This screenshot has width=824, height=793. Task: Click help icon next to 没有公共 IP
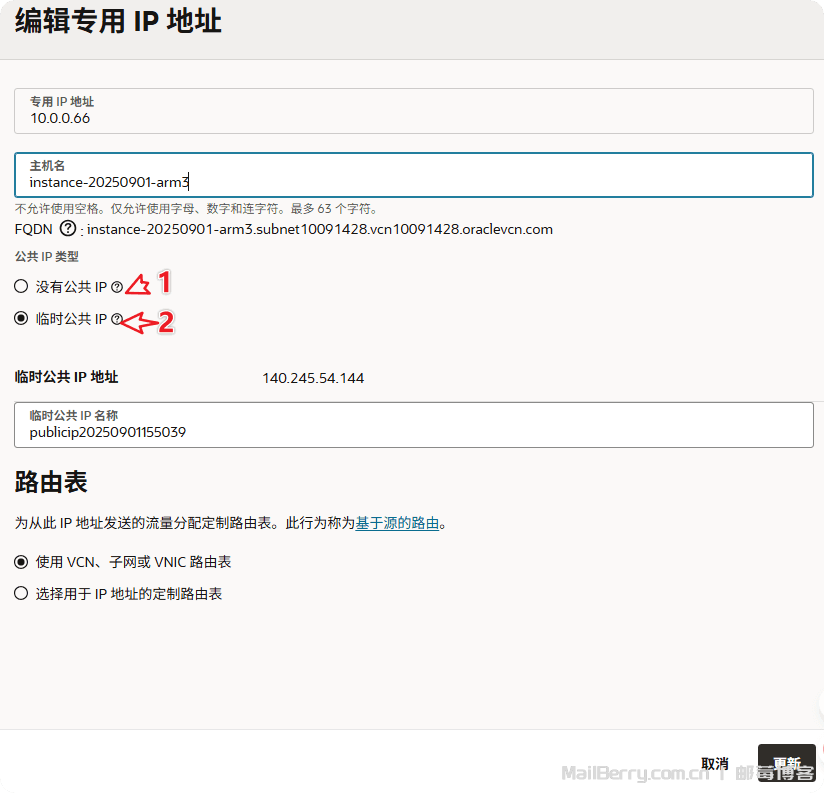(117, 287)
